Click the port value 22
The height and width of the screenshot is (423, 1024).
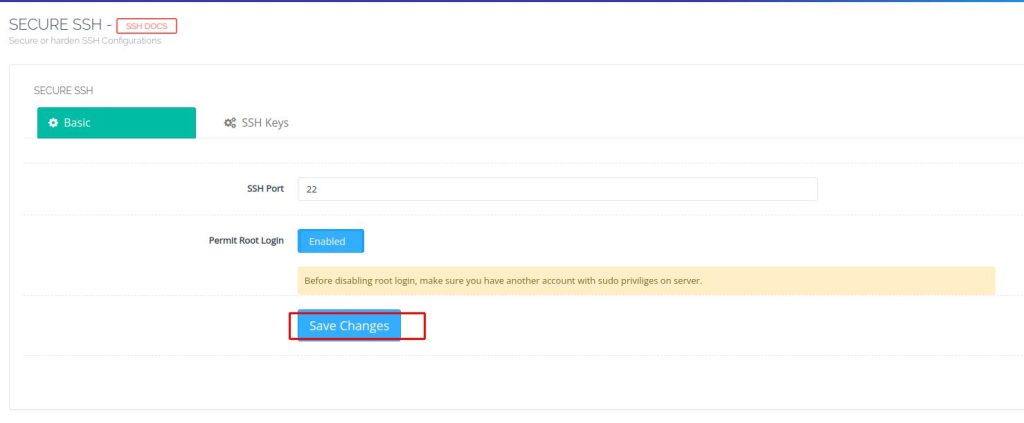click(312, 189)
